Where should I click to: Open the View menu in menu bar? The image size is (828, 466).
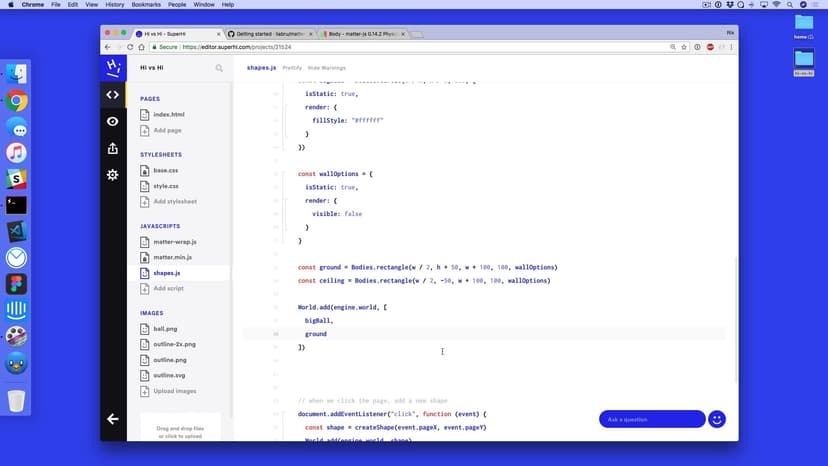click(x=91, y=5)
